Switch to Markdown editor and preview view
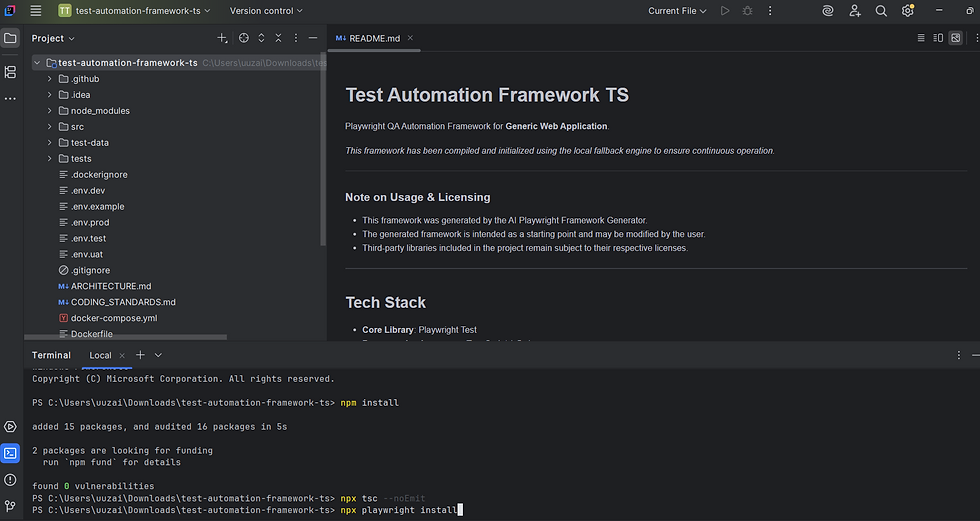The width and height of the screenshot is (980, 521). 938,38
